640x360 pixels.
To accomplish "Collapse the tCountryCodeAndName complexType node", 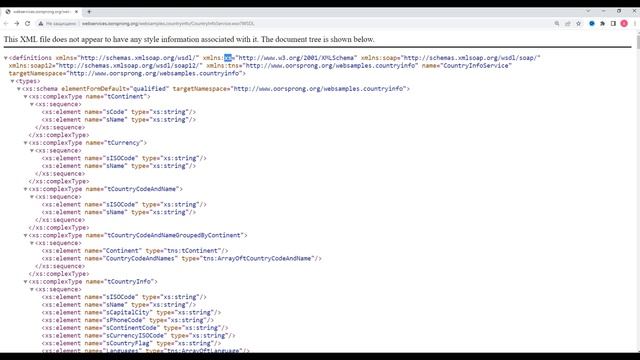I will 25,189.
